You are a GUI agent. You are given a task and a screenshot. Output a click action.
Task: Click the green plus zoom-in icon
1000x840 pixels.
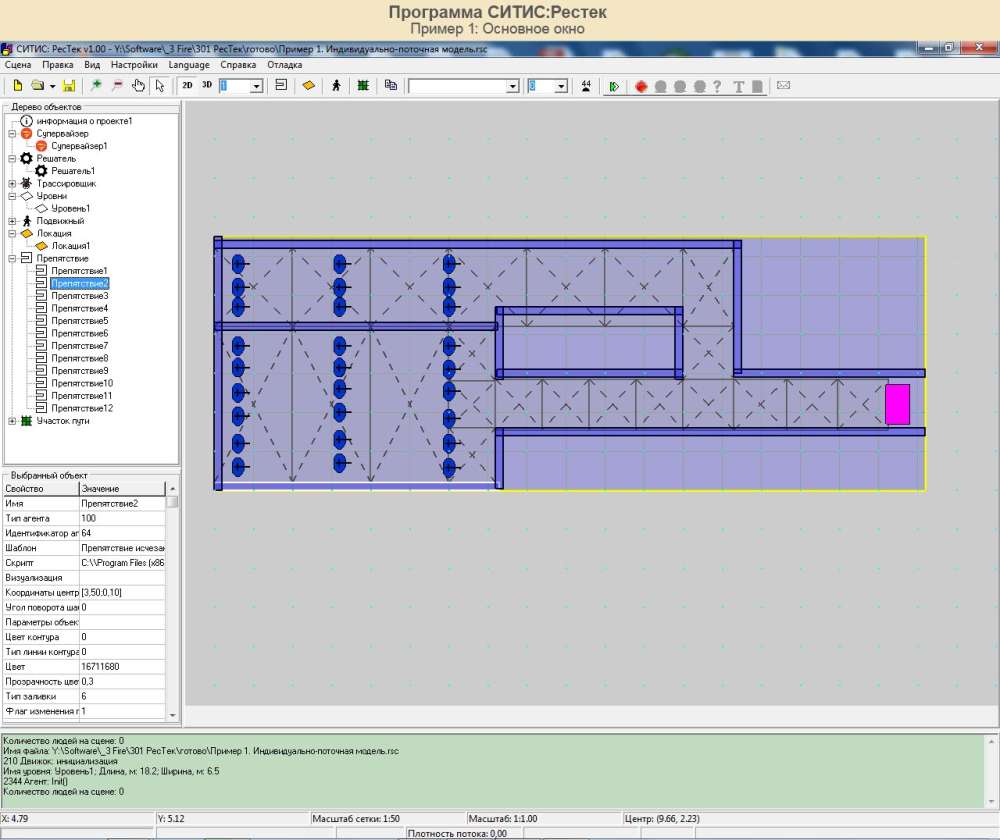tap(96, 86)
